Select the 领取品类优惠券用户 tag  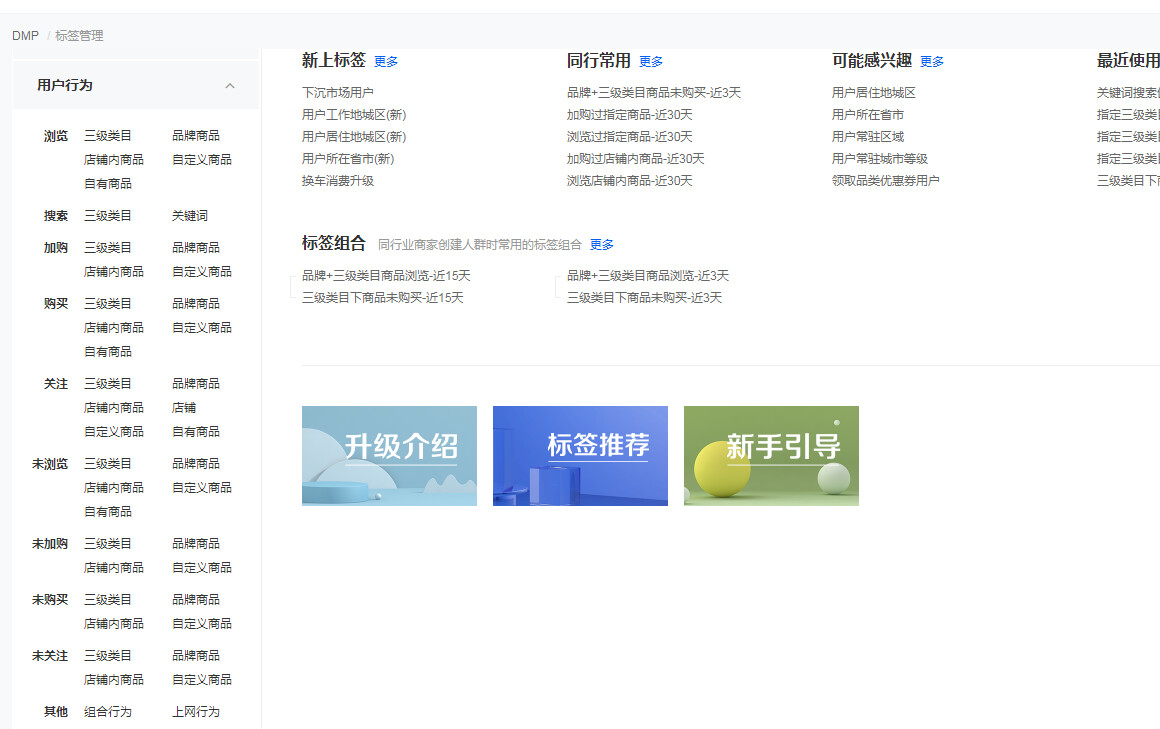[x=885, y=181]
